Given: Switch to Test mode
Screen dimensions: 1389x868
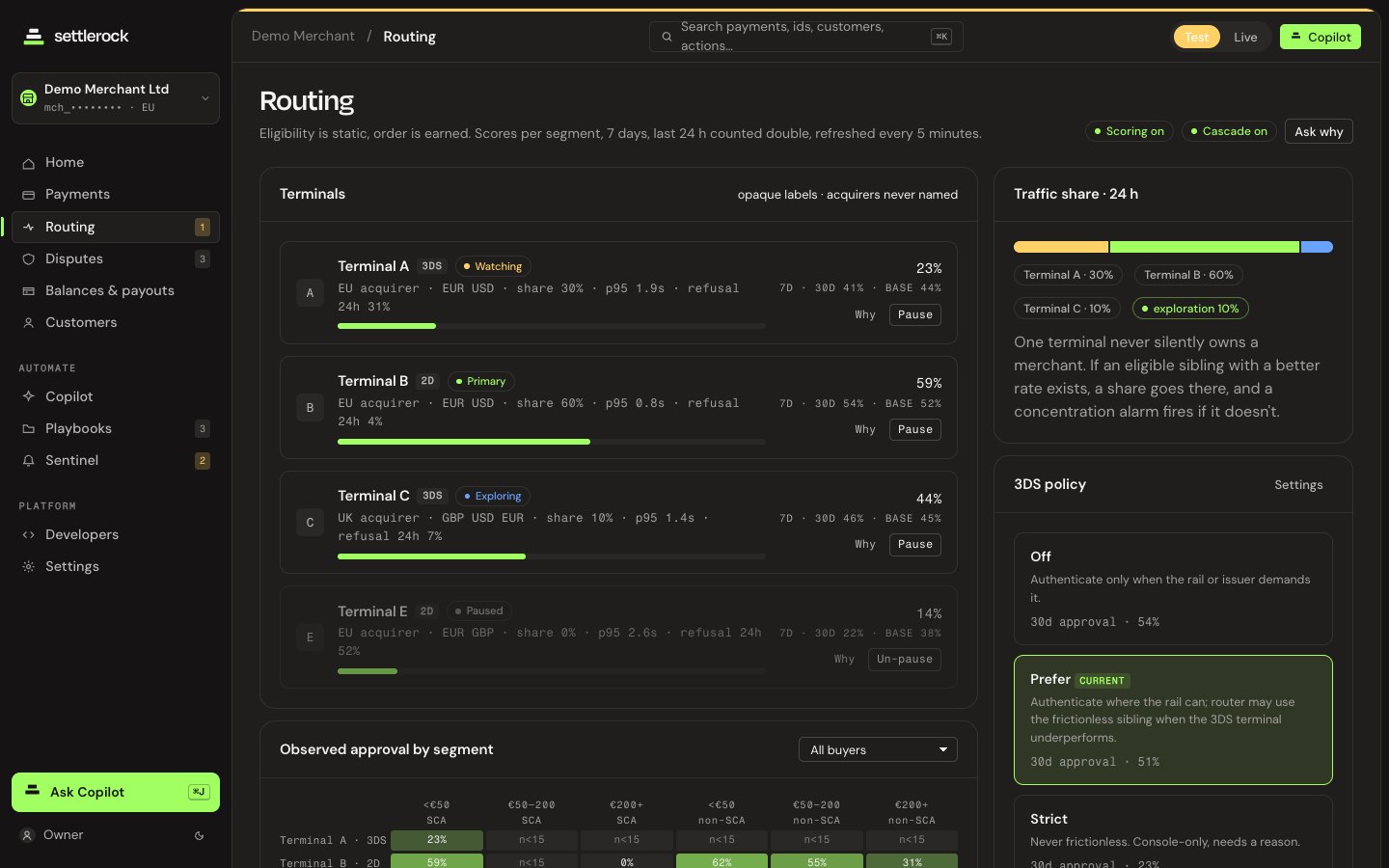Looking at the screenshot, I should (1197, 37).
